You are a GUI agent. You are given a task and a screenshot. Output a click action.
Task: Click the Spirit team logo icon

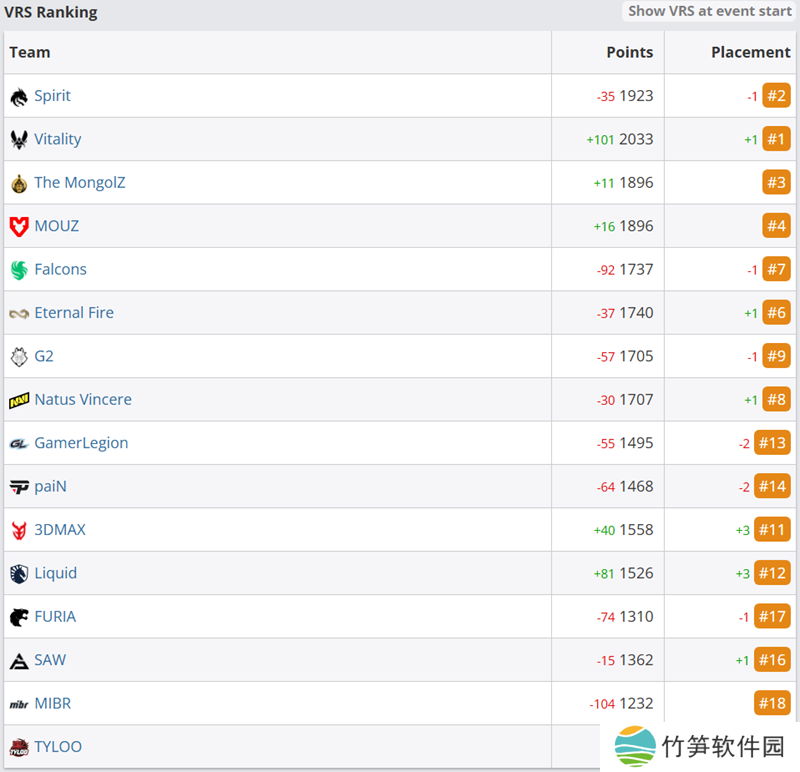19,97
